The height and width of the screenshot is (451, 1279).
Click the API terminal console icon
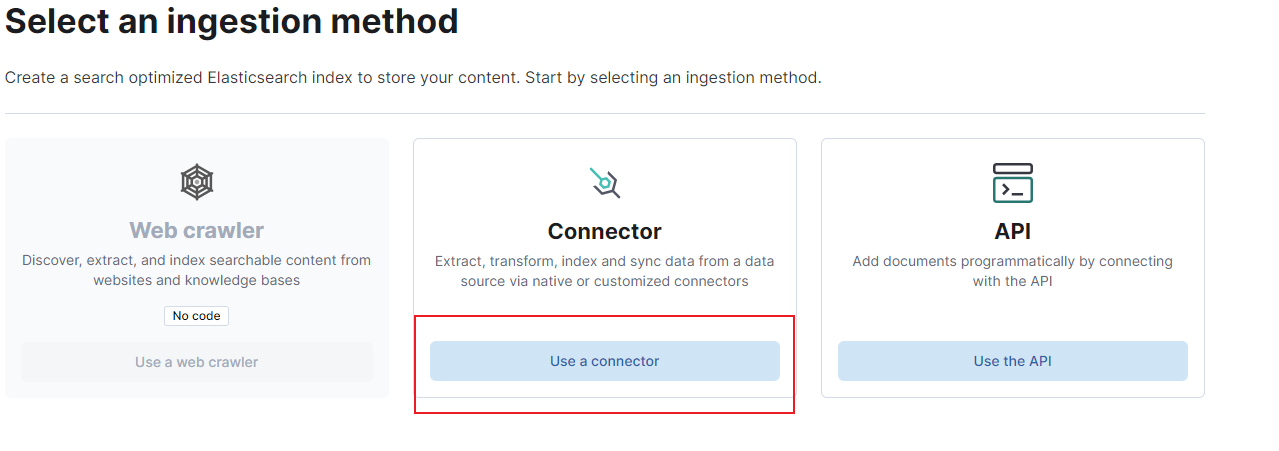(1012, 183)
